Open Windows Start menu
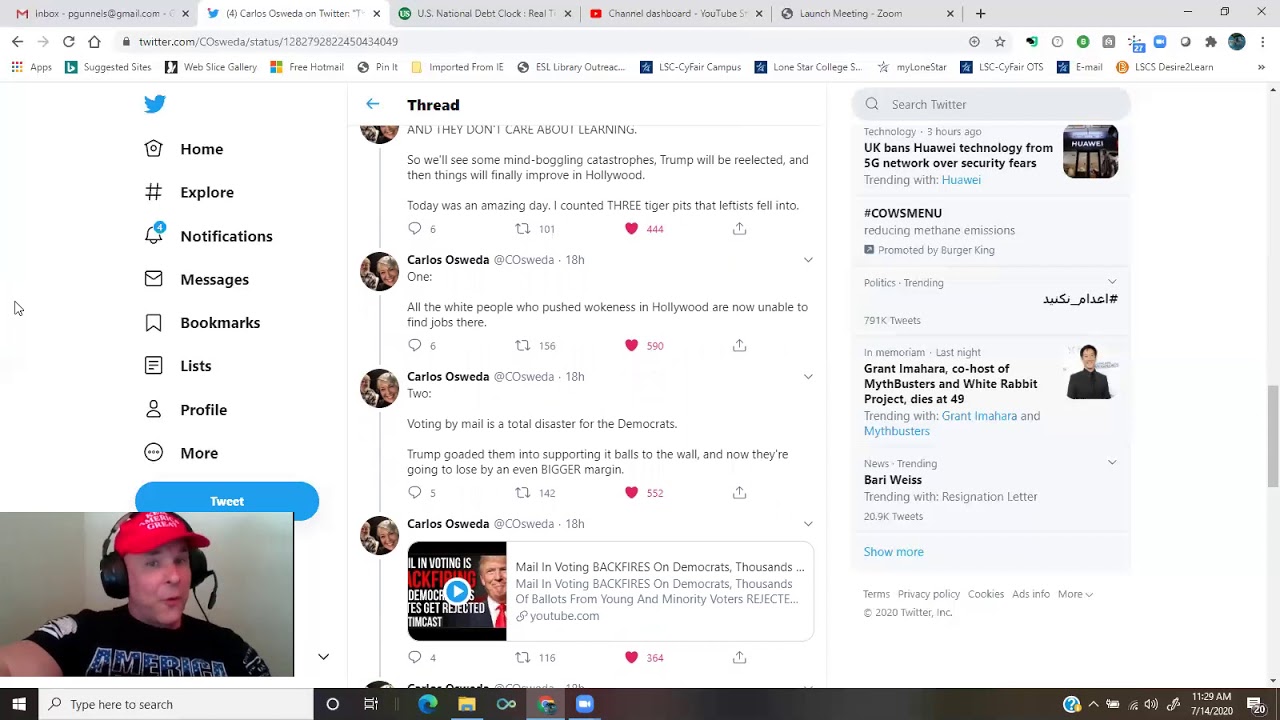This screenshot has height=720, width=1280. pos(19,704)
